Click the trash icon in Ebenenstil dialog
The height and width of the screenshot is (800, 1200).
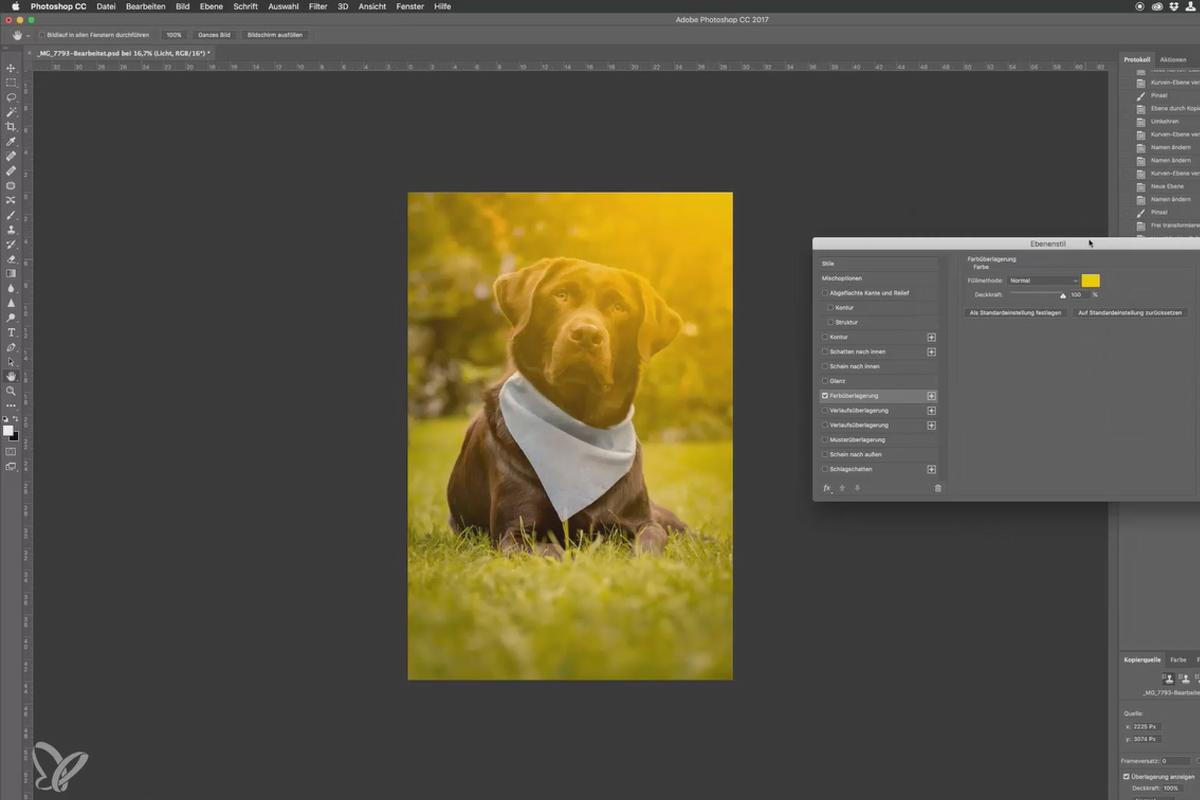(x=938, y=488)
